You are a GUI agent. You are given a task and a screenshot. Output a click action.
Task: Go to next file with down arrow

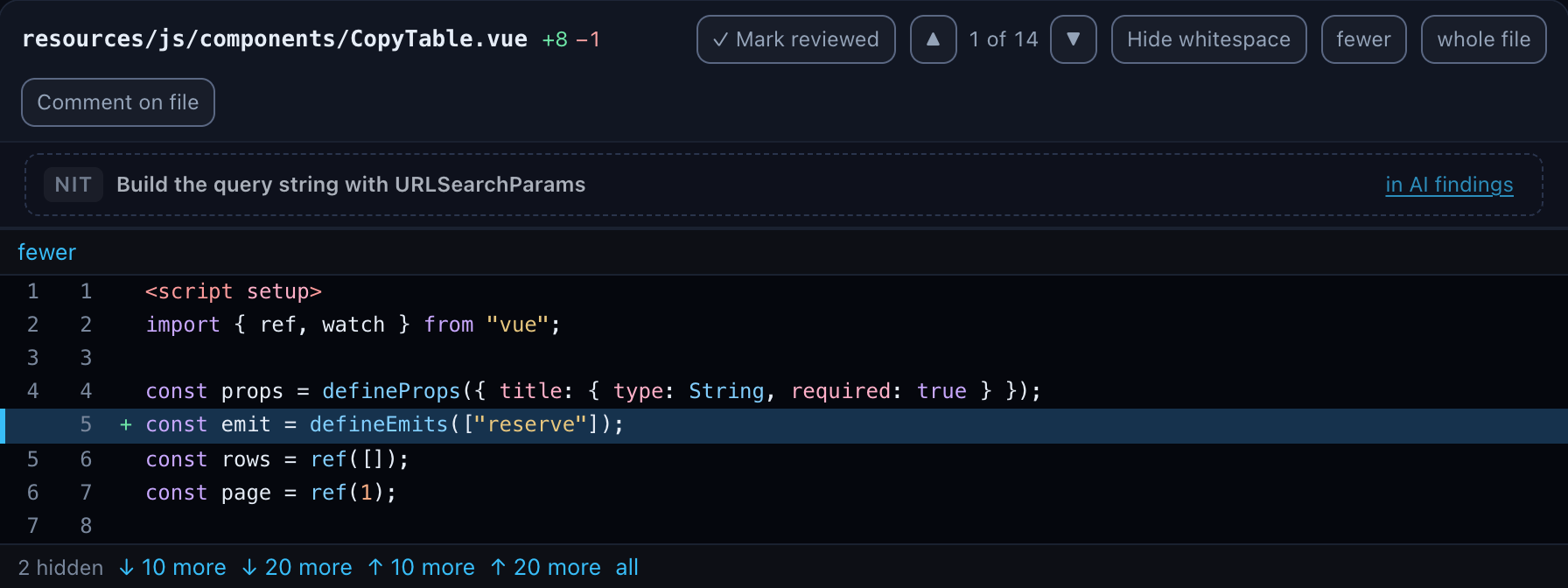click(x=1073, y=39)
